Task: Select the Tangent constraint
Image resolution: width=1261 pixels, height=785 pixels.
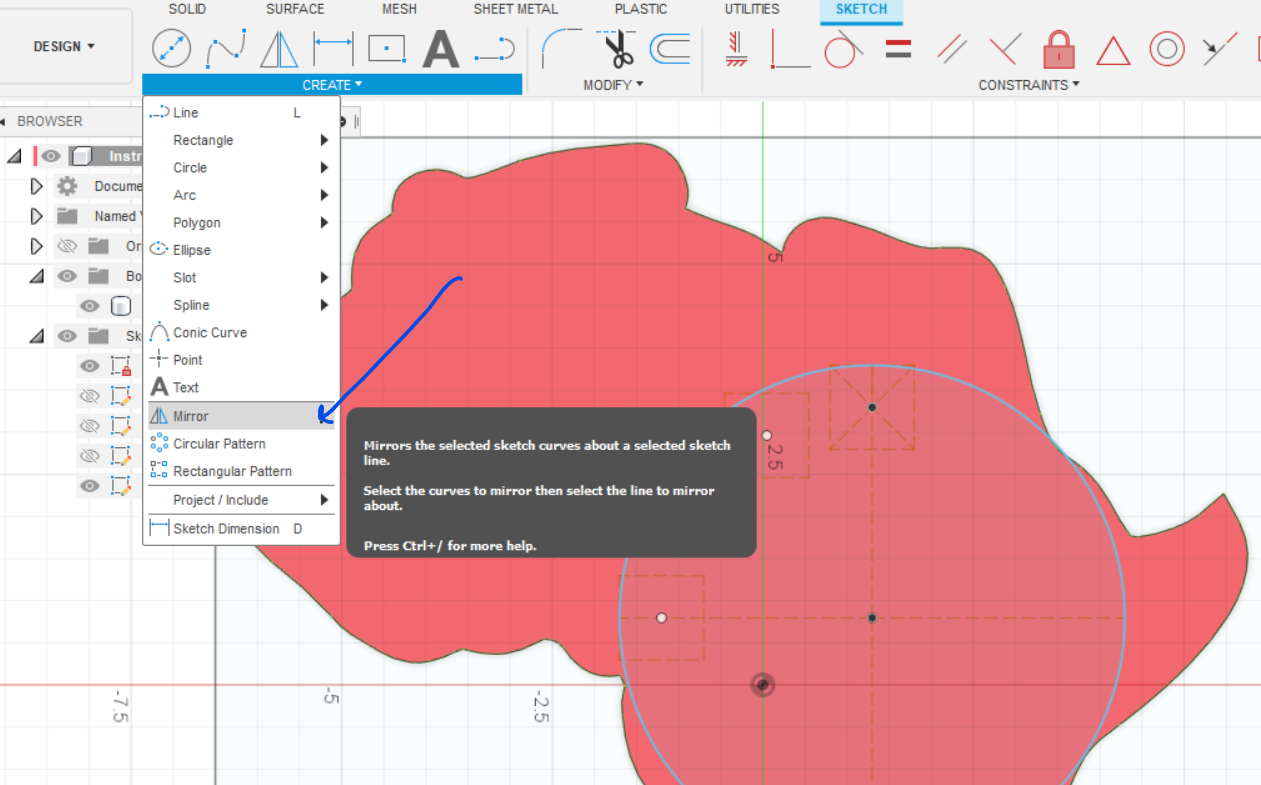Action: [x=843, y=47]
